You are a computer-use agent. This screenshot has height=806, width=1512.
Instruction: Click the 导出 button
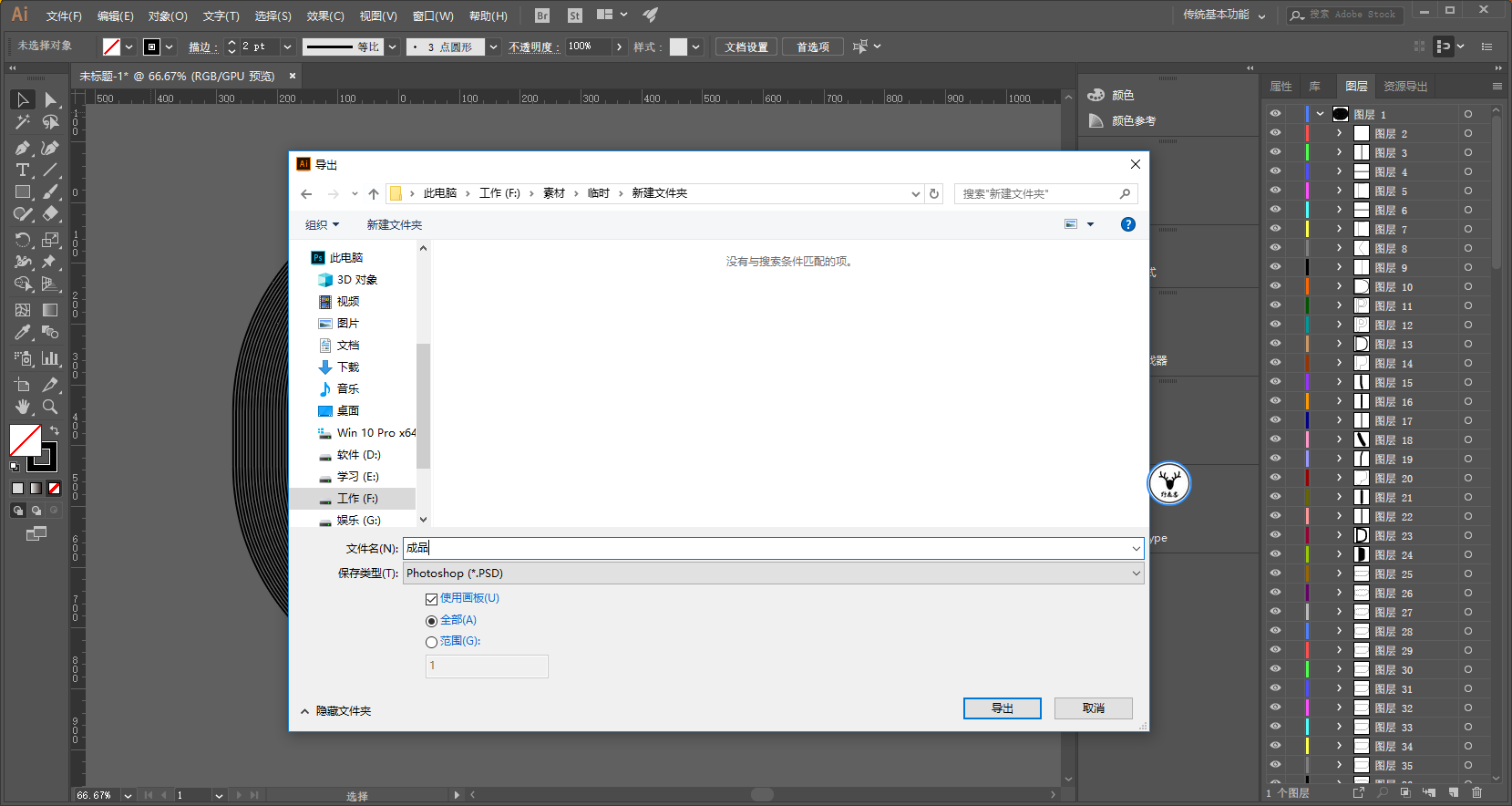coord(1003,708)
